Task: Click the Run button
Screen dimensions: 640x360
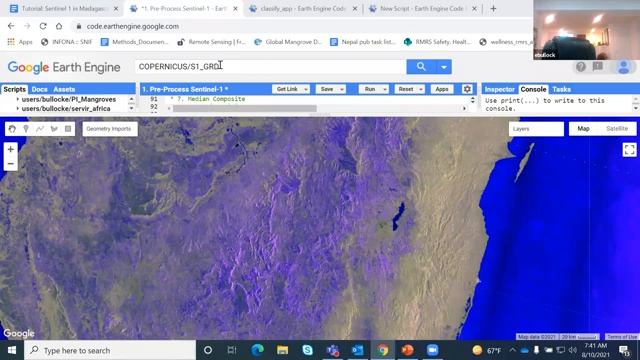Action: coord(370,89)
